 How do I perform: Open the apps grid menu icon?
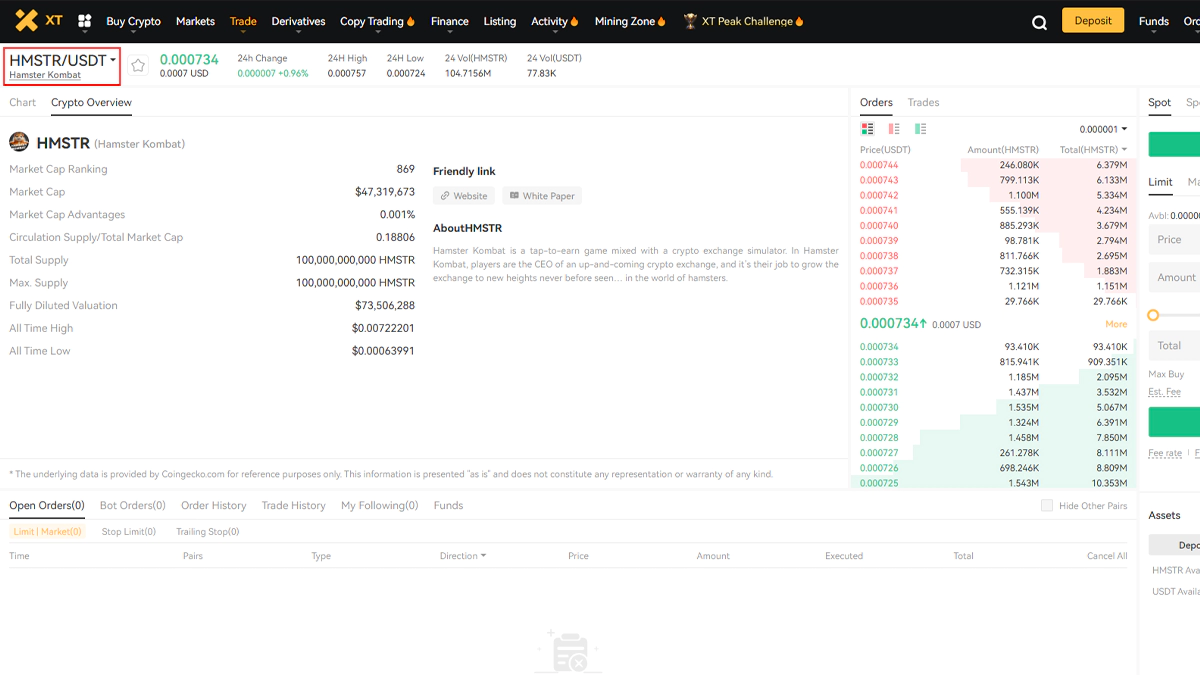85,21
